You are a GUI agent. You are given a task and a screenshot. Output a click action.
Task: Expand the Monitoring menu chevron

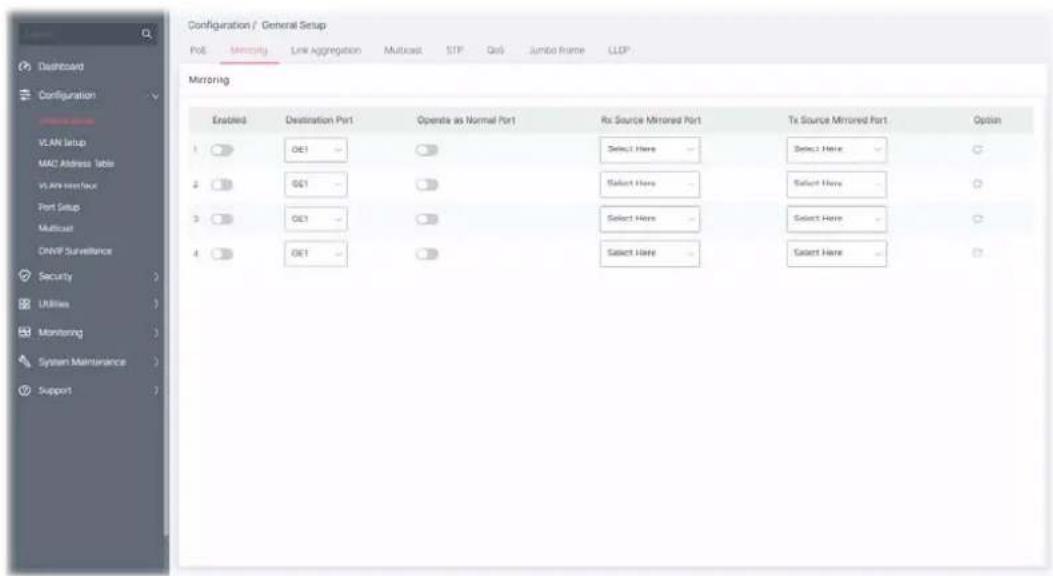(x=156, y=333)
